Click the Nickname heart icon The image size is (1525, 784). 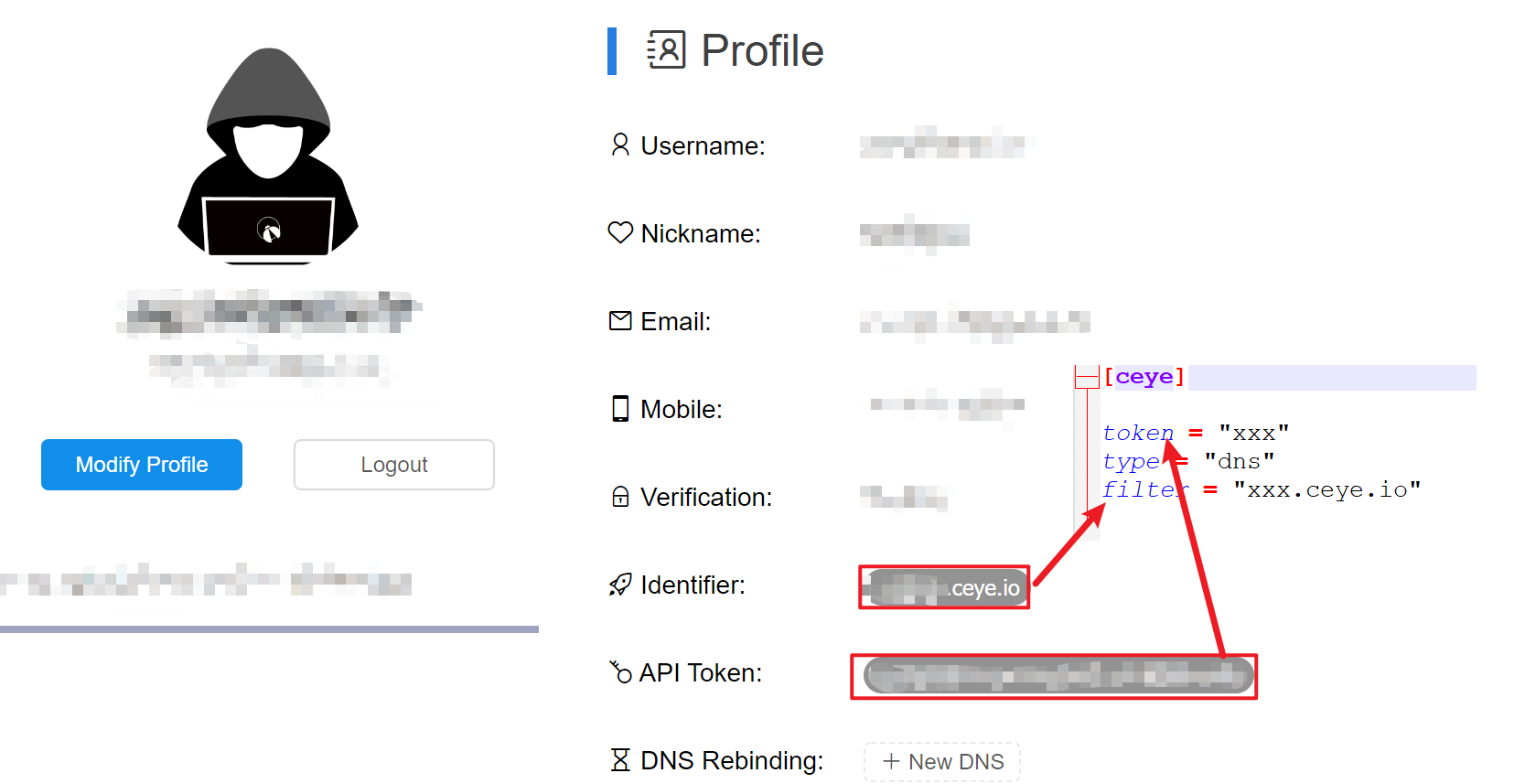(620, 233)
